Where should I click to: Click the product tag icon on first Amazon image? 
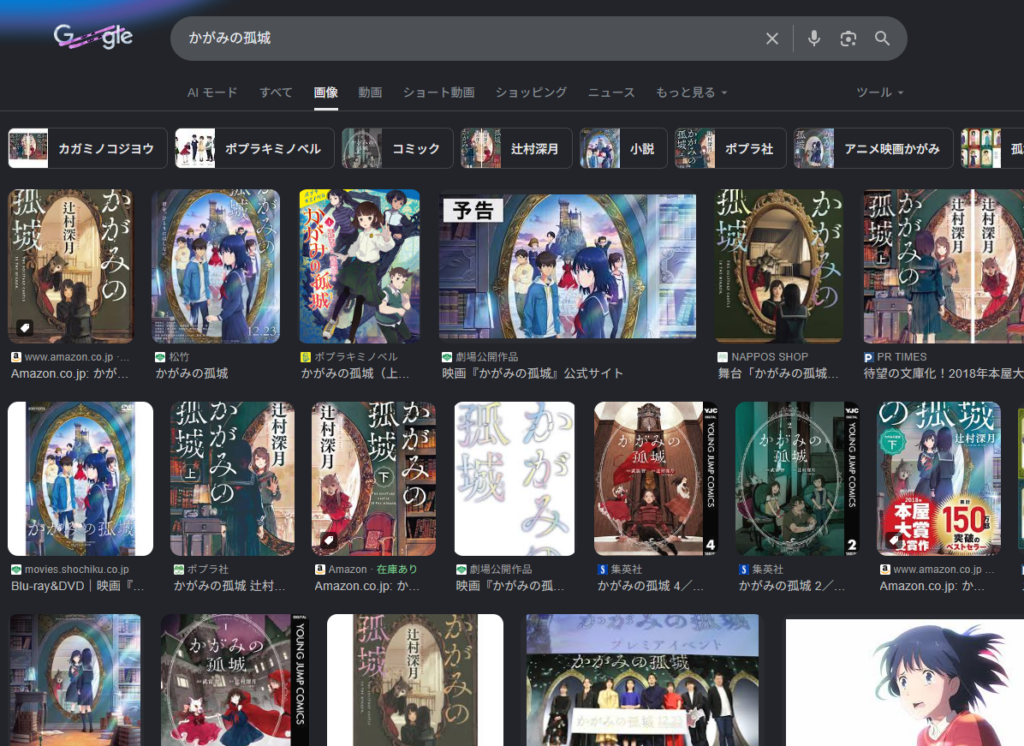24,328
